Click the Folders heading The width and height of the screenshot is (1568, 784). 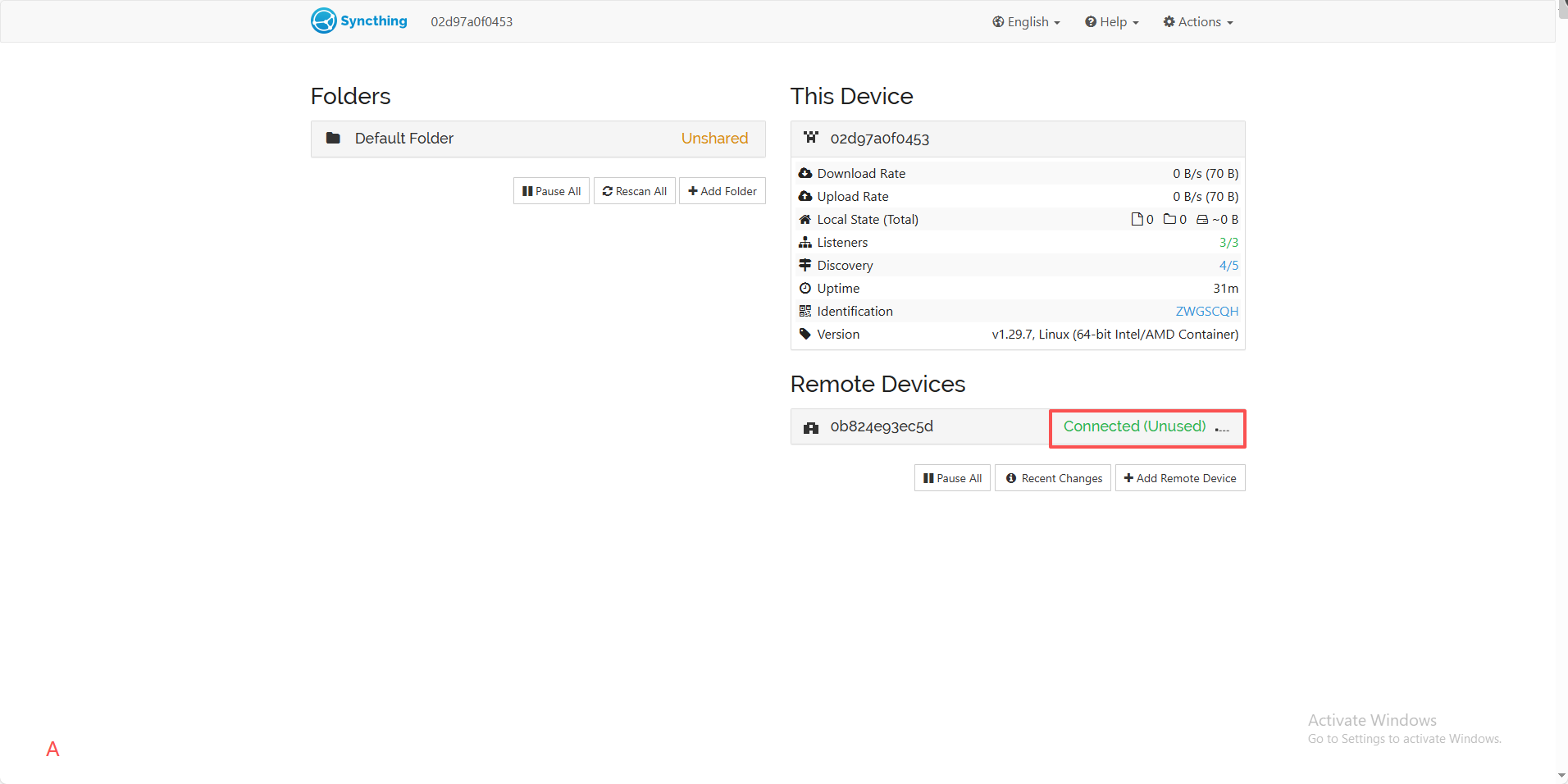click(350, 96)
